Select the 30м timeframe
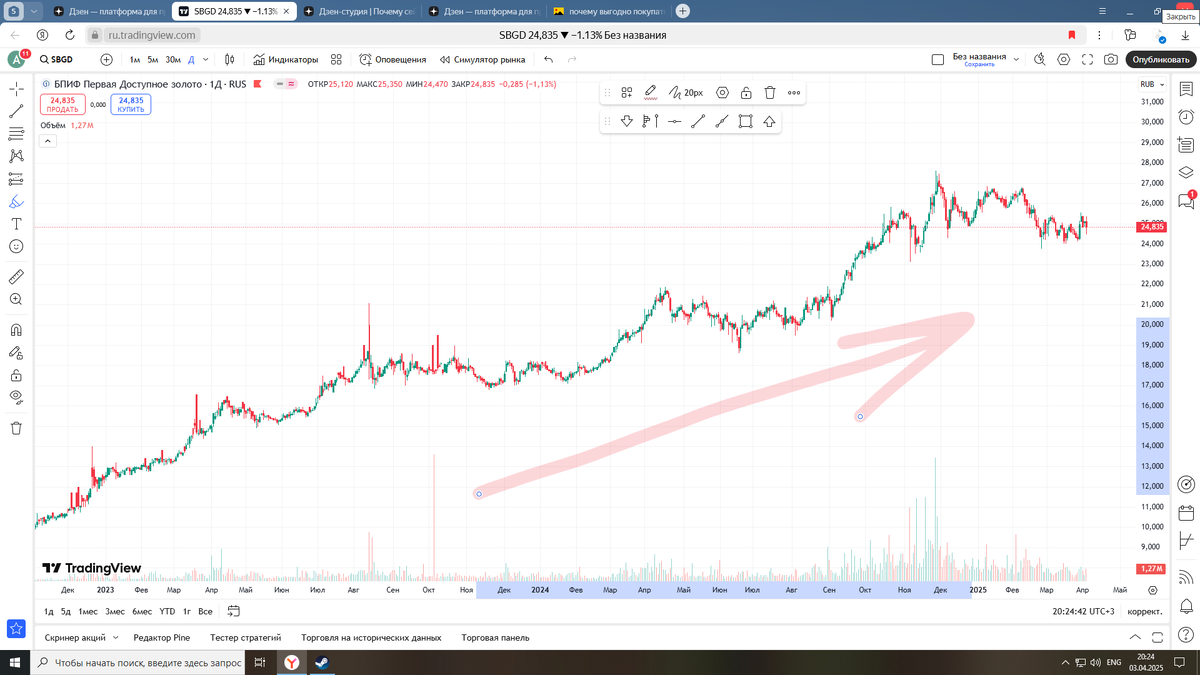Screen dimensions: 1200x675 [173, 59]
